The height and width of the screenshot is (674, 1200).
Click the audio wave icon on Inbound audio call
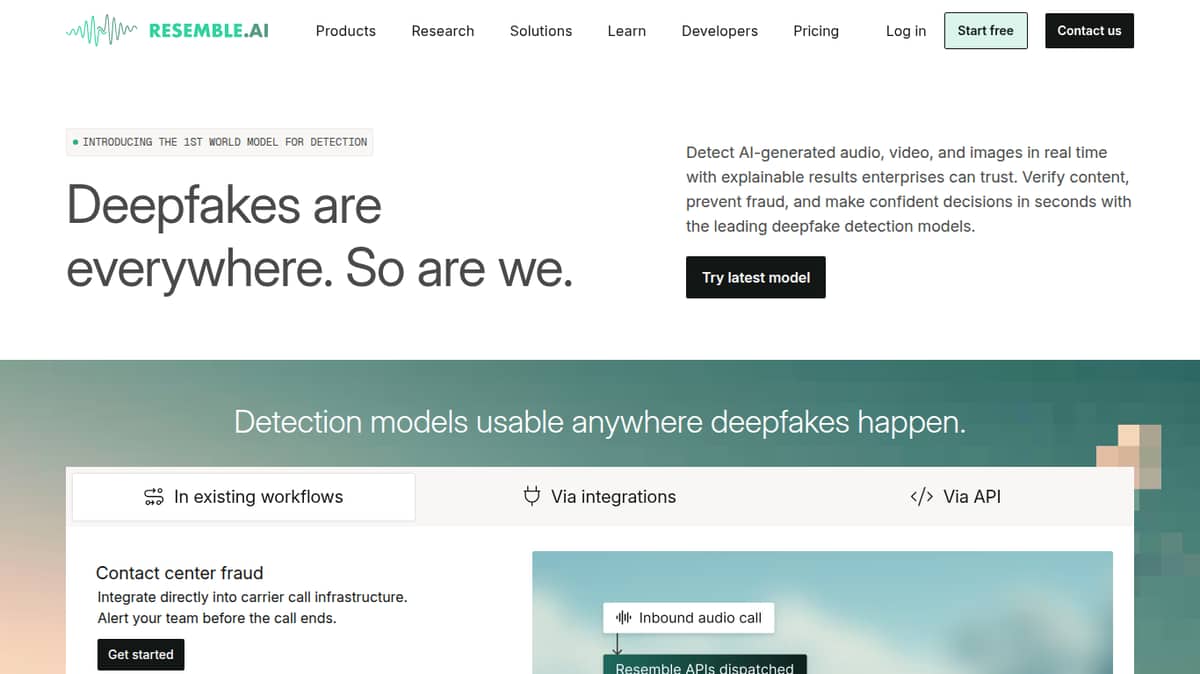click(x=624, y=618)
